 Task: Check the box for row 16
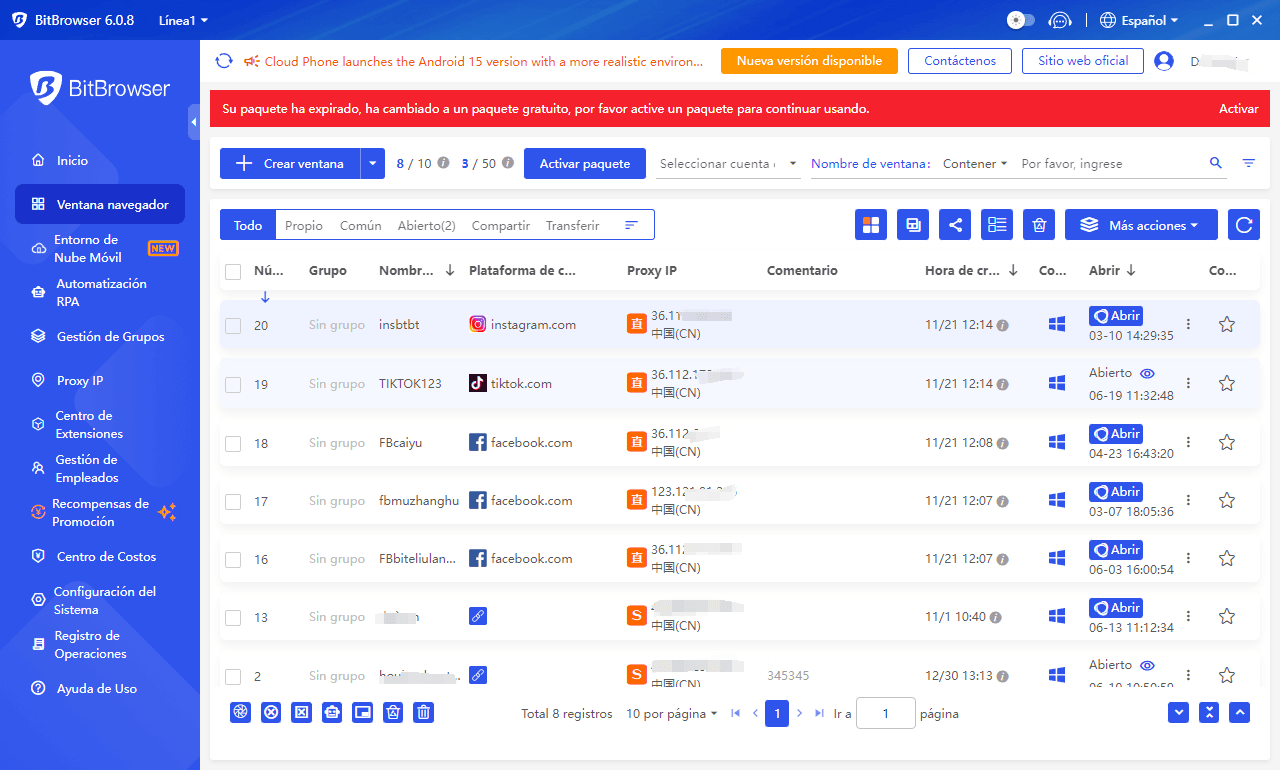233,559
